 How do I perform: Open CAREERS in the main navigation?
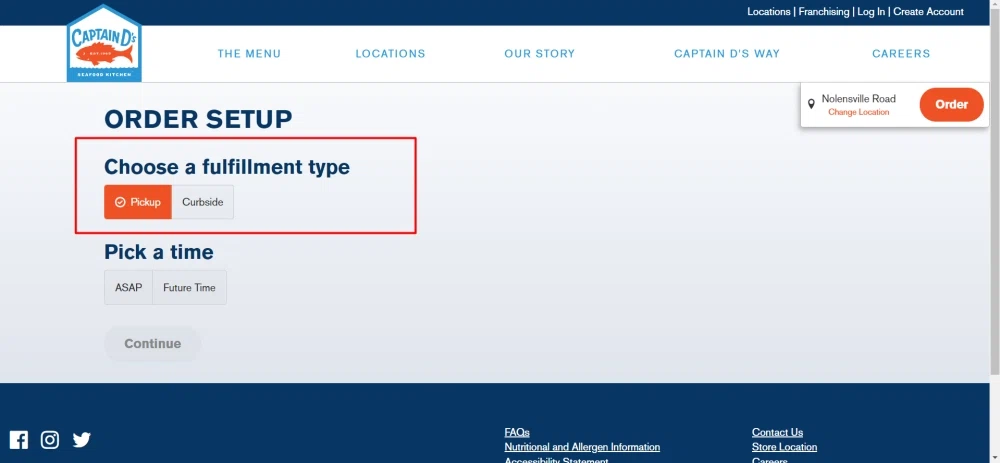901,54
